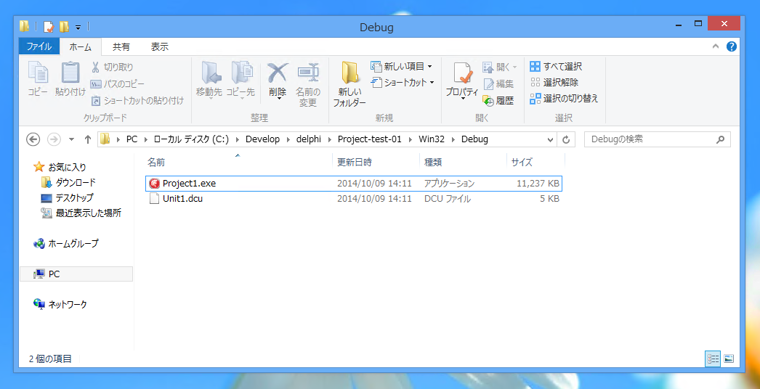Viewport: 760px width, 389px height.
Task: Expand the 削除 dropdown arrow
Action: 278,98
